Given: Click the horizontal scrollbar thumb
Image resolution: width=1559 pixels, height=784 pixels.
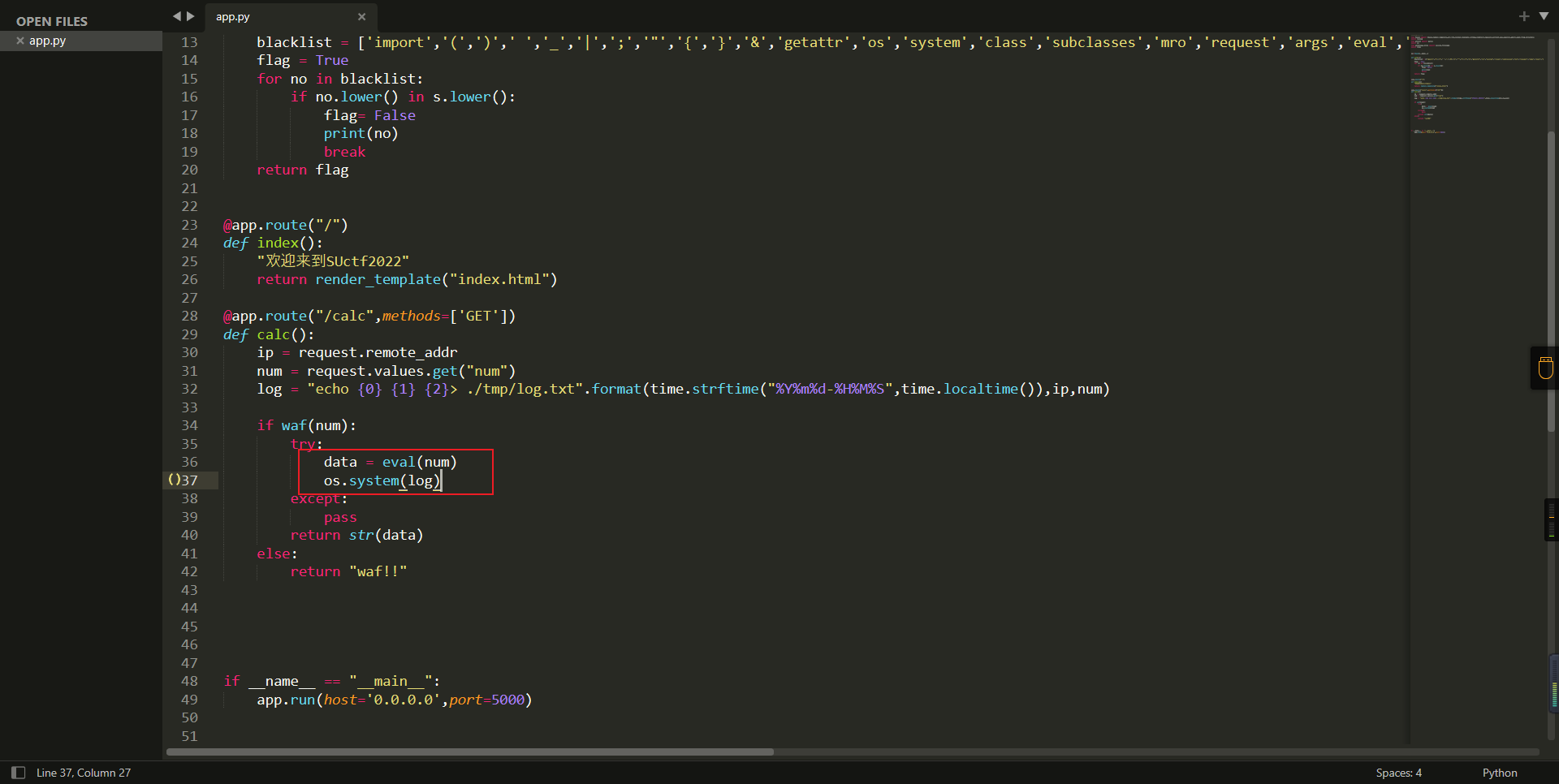Looking at the screenshot, I should tap(470, 752).
